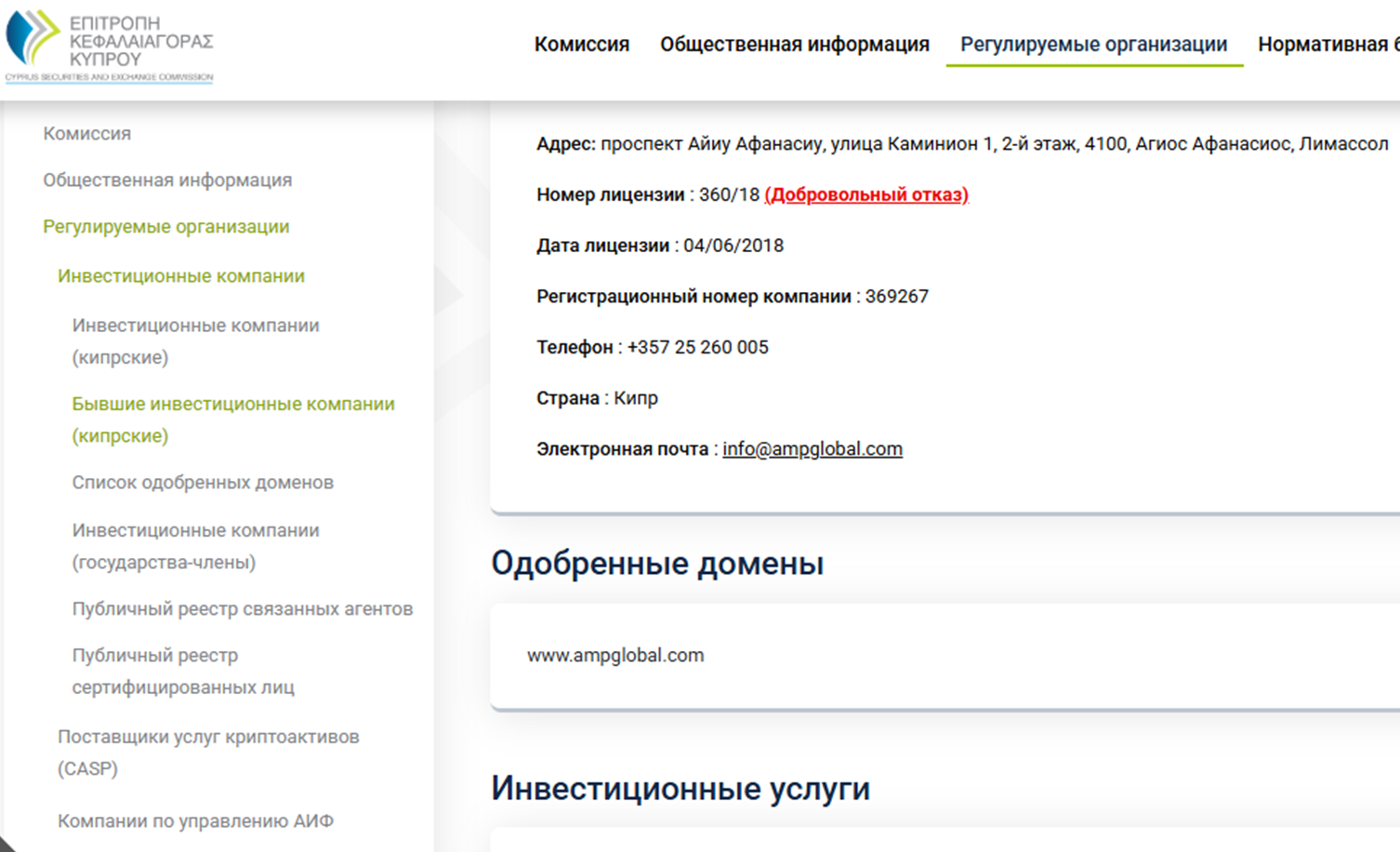Click the Добровольный отказ red link
This screenshot has height=852, width=1400.
click(x=865, y=195)
